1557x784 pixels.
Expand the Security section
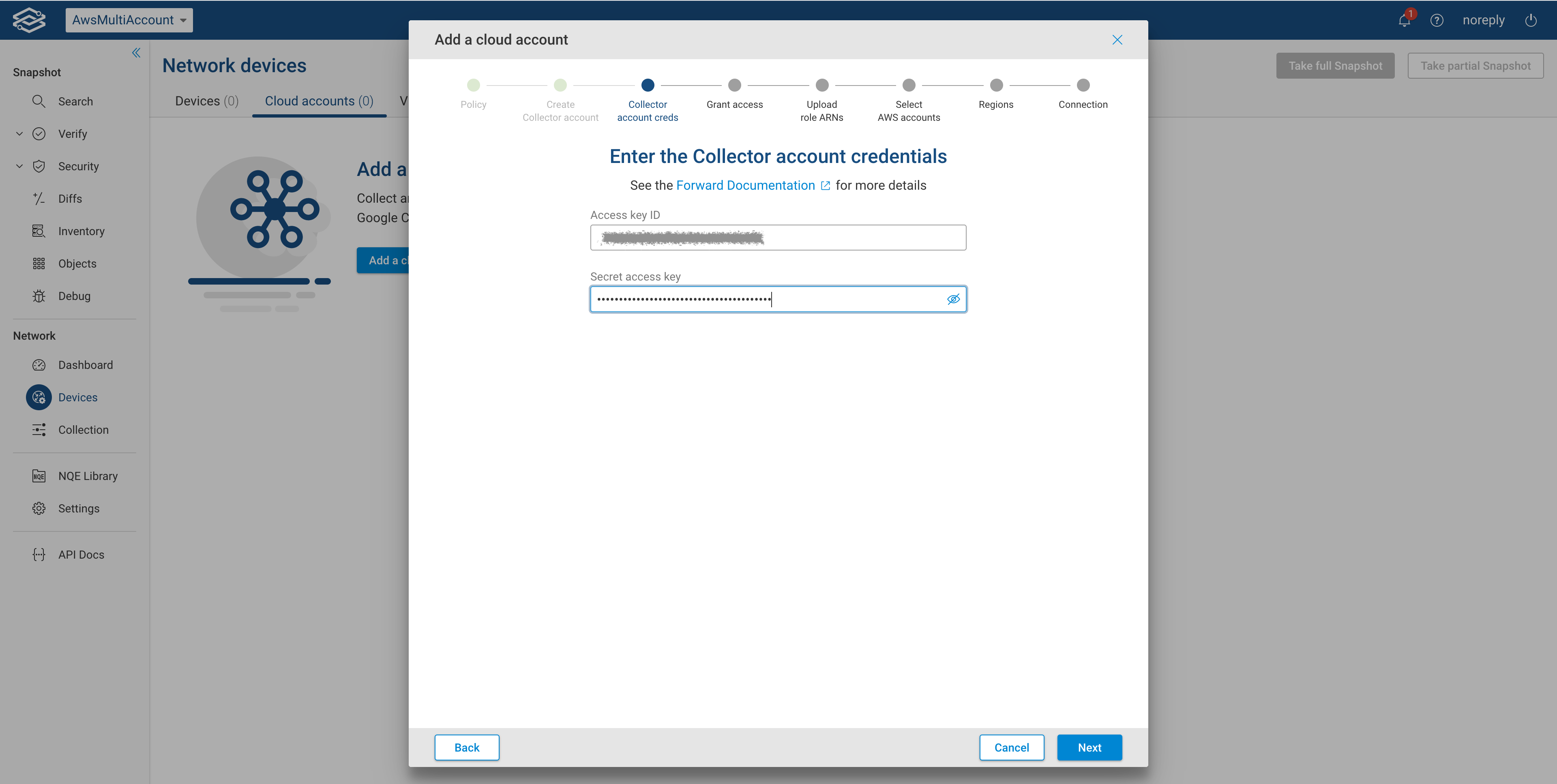click(x=19, y=166)
